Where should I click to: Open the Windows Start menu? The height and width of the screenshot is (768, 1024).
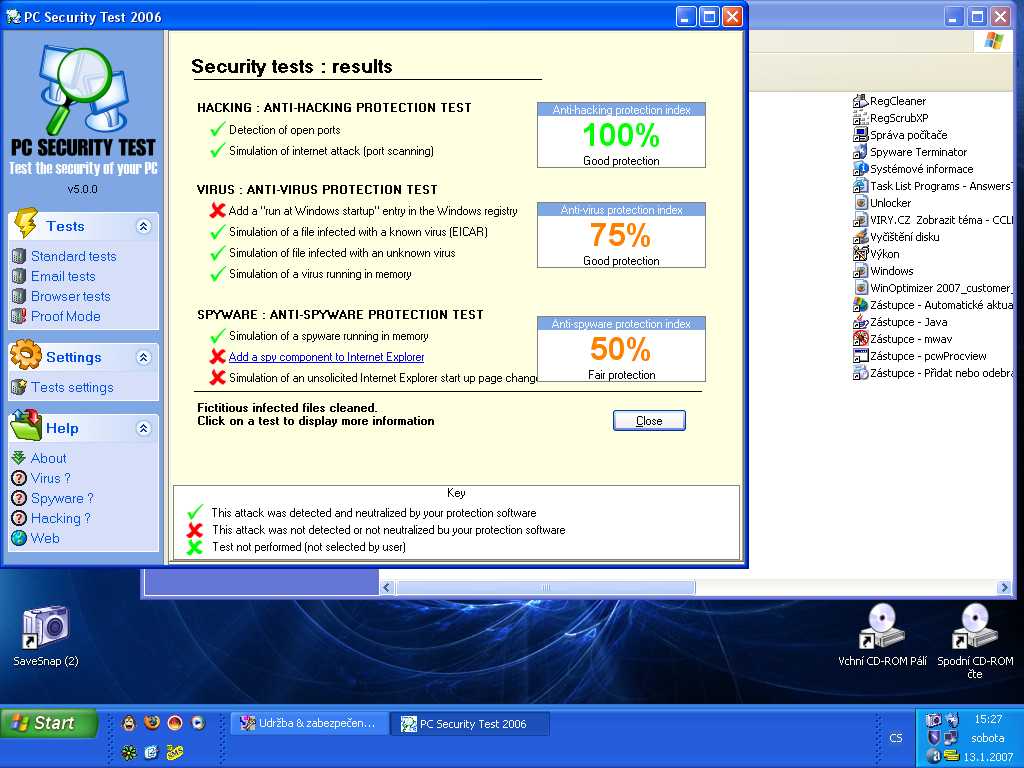click(48, 723)
